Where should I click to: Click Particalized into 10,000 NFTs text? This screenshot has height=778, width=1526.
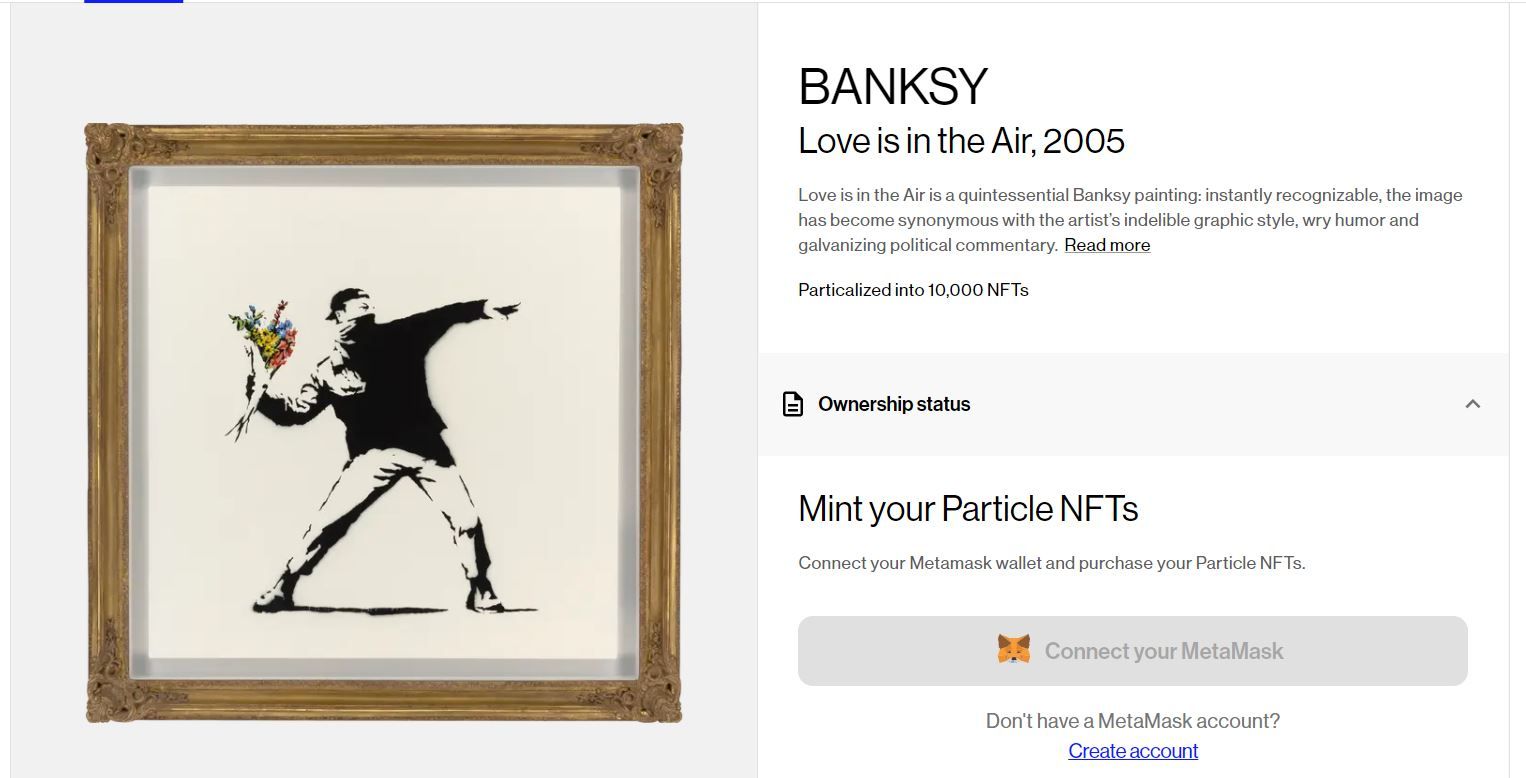913,290
